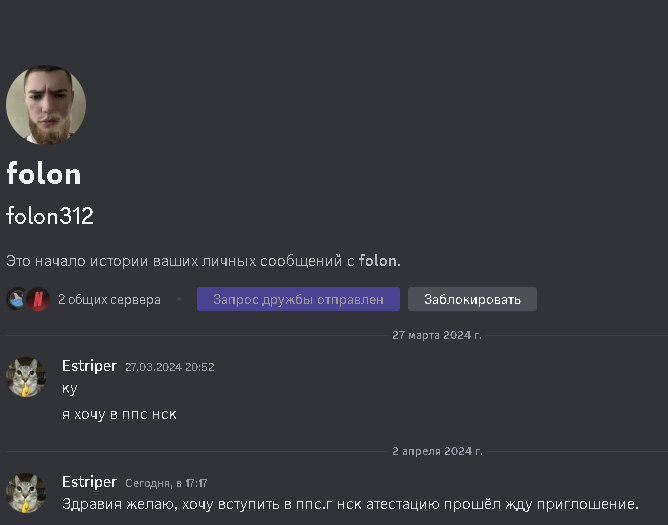Click the '27.03.2024 20:52' timestamp

tap(169, 367)
